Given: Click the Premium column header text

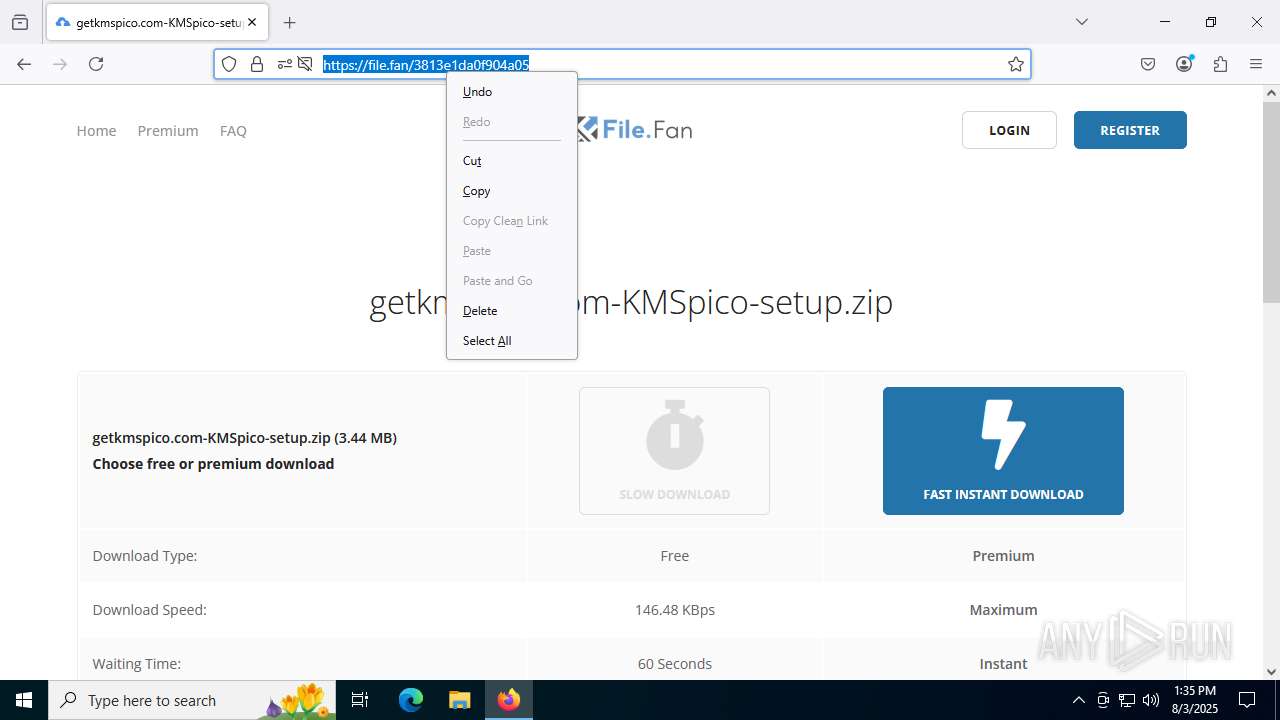Looking at the screenshot, I should [x=1003, y=555].
